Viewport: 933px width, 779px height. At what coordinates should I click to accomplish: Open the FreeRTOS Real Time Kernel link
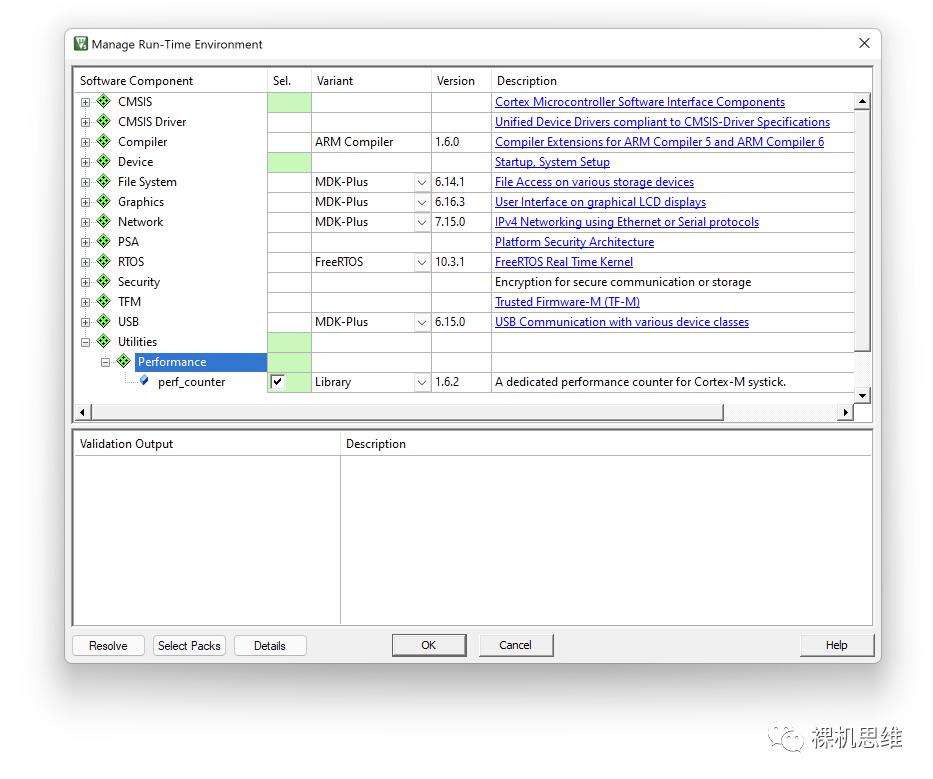(563, 262)
